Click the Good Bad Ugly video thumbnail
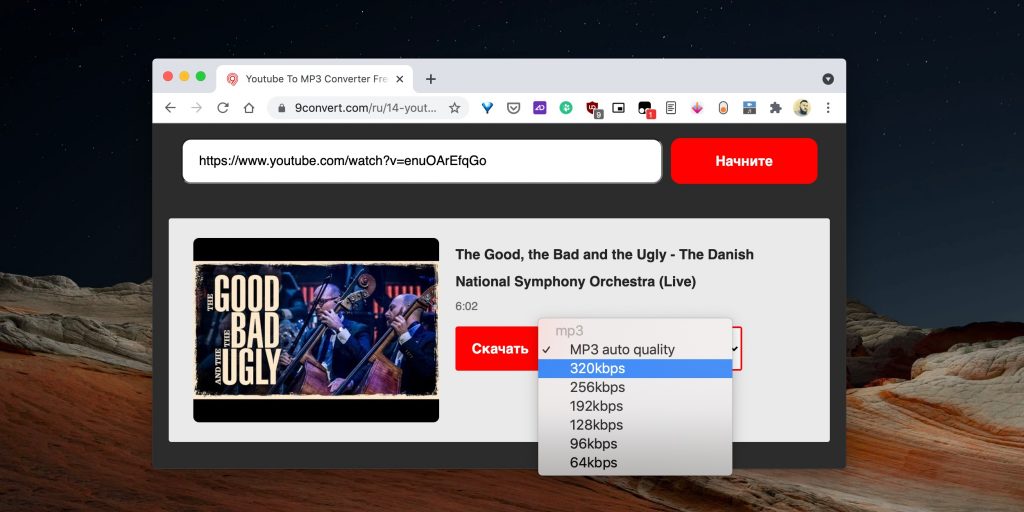This screenshot has width=1024, height=512. [x=316, y=330]
